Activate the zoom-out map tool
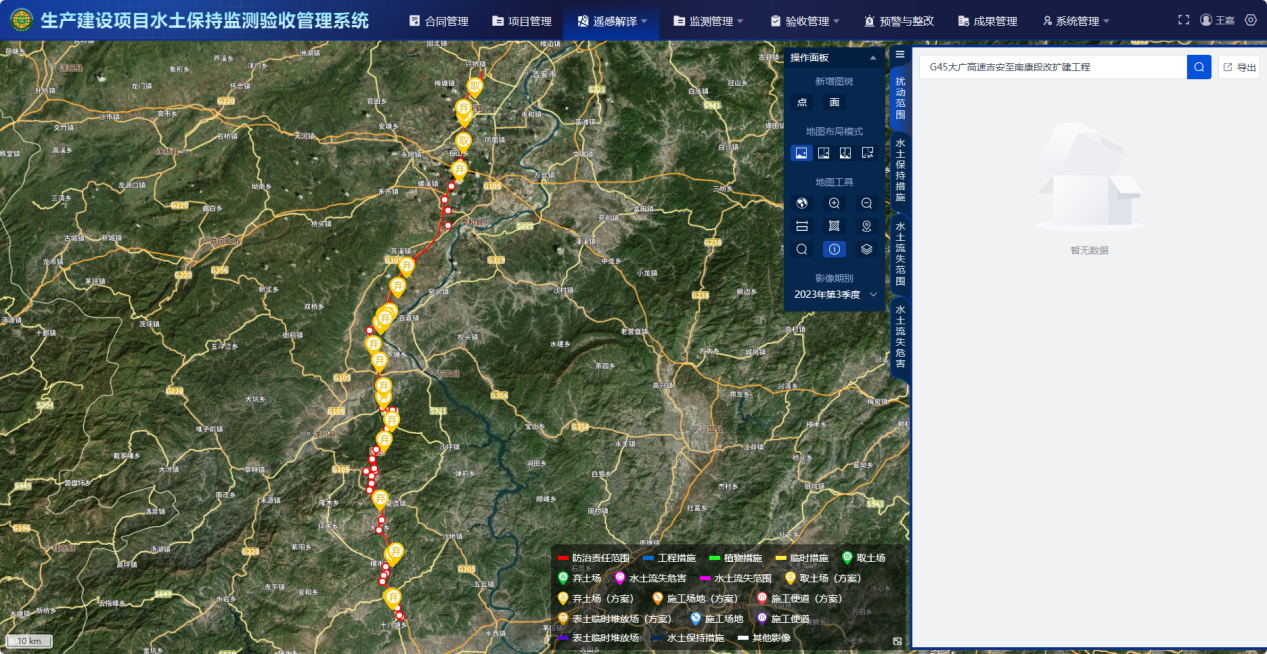1267x654 pixels. pyautogui.click(x=866, y=203)
